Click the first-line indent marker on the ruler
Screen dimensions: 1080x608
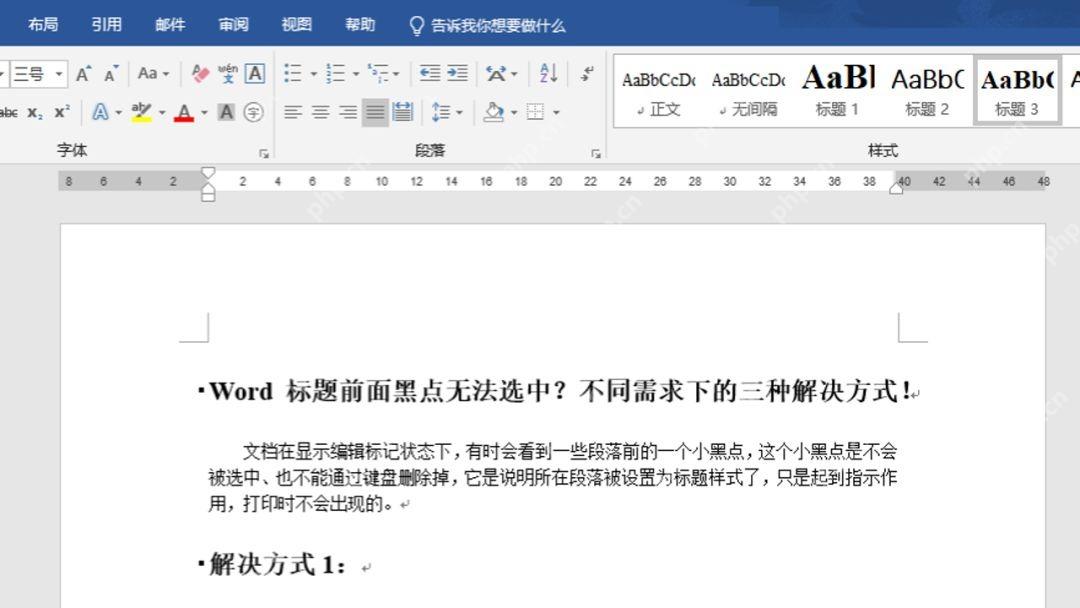point(208,173)
